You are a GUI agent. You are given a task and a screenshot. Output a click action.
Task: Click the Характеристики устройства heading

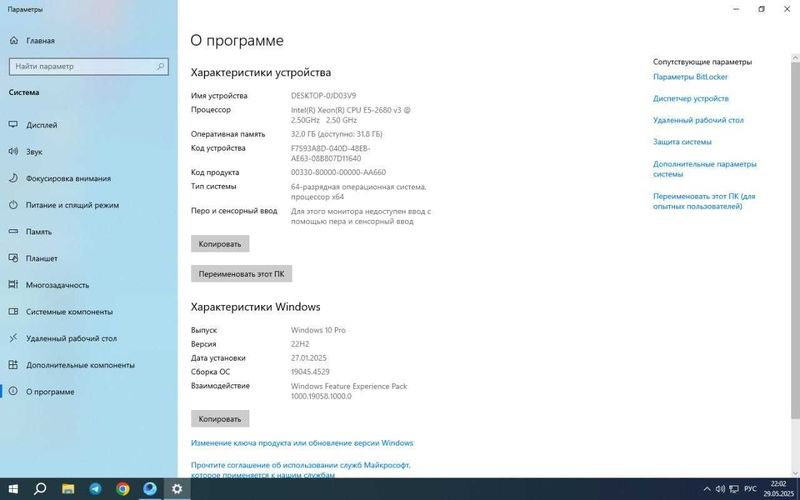pos(261,72)
